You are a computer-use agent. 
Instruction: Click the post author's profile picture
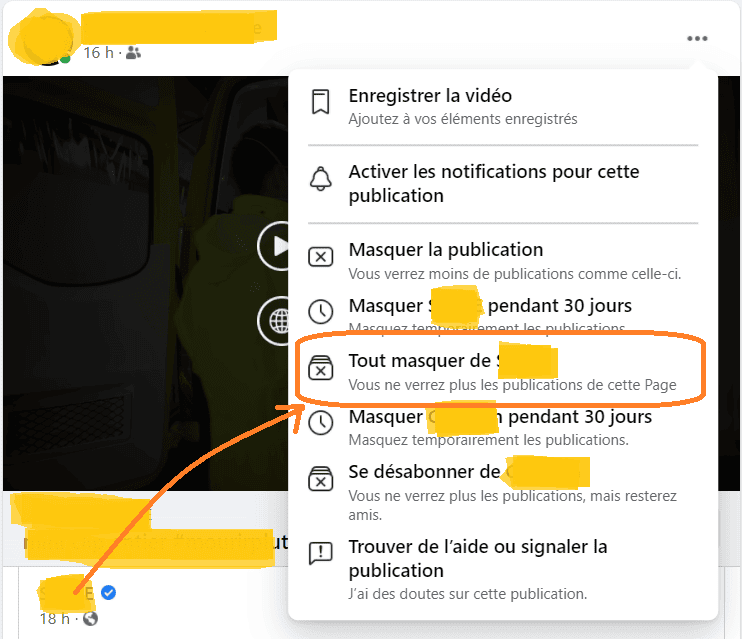tap(38, 38)
